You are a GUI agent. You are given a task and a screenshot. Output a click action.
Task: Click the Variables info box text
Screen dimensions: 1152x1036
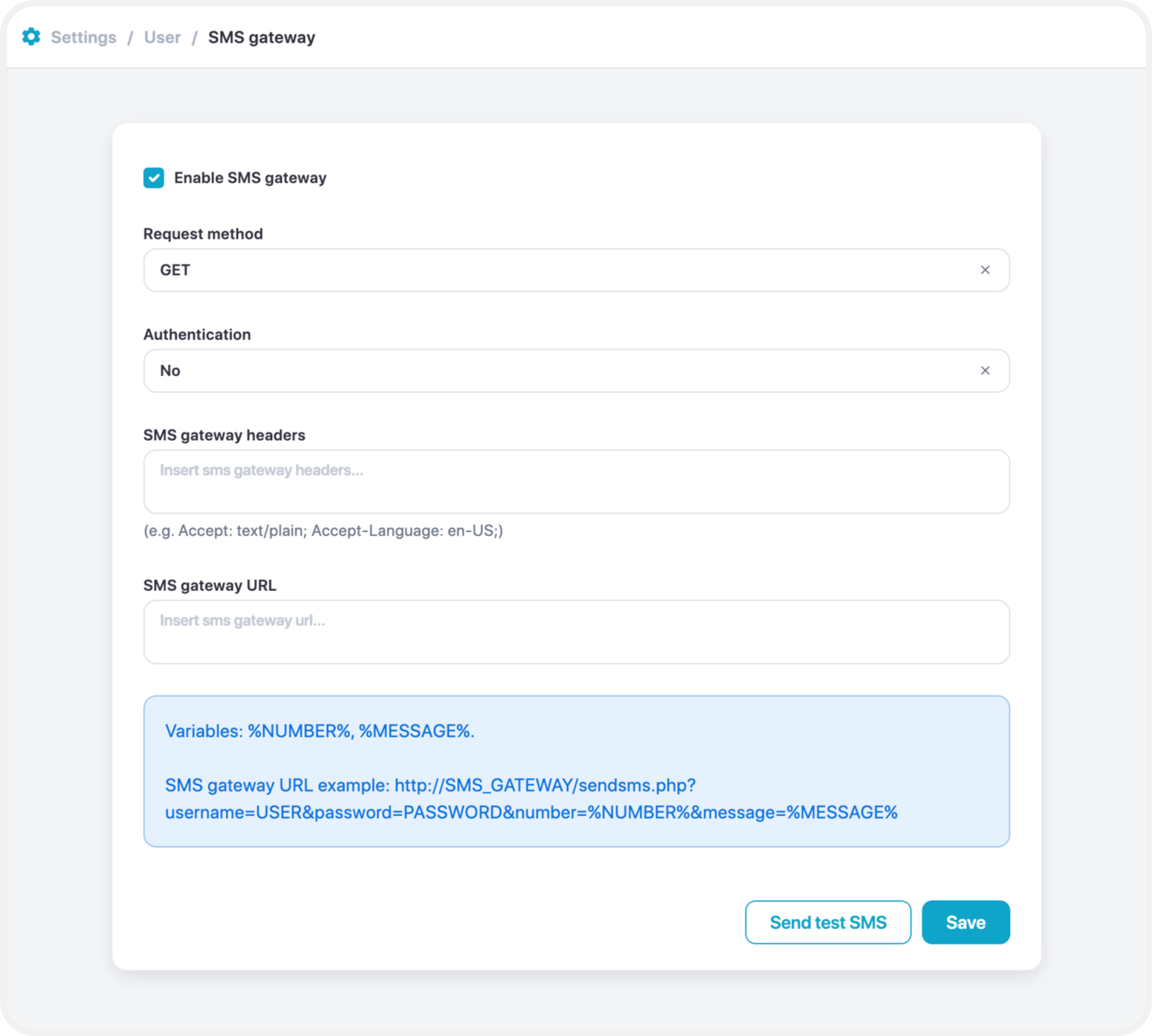point(320,731)
